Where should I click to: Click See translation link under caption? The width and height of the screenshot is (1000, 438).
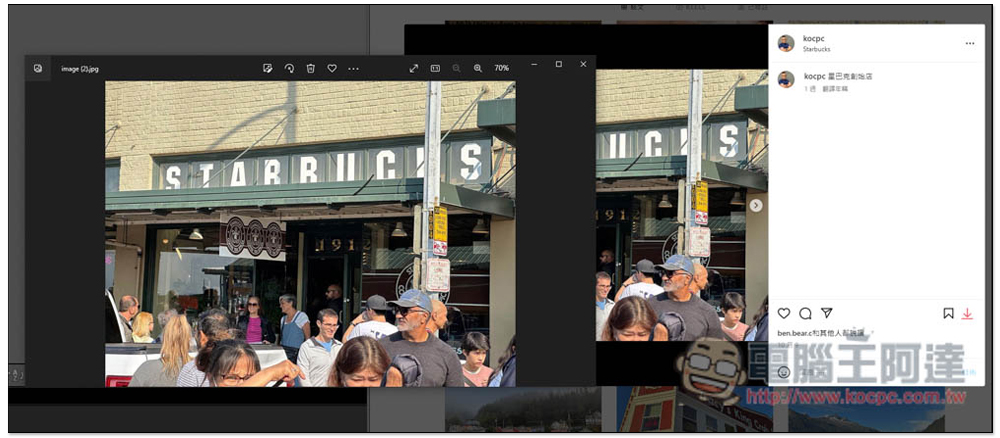(835, 89)
